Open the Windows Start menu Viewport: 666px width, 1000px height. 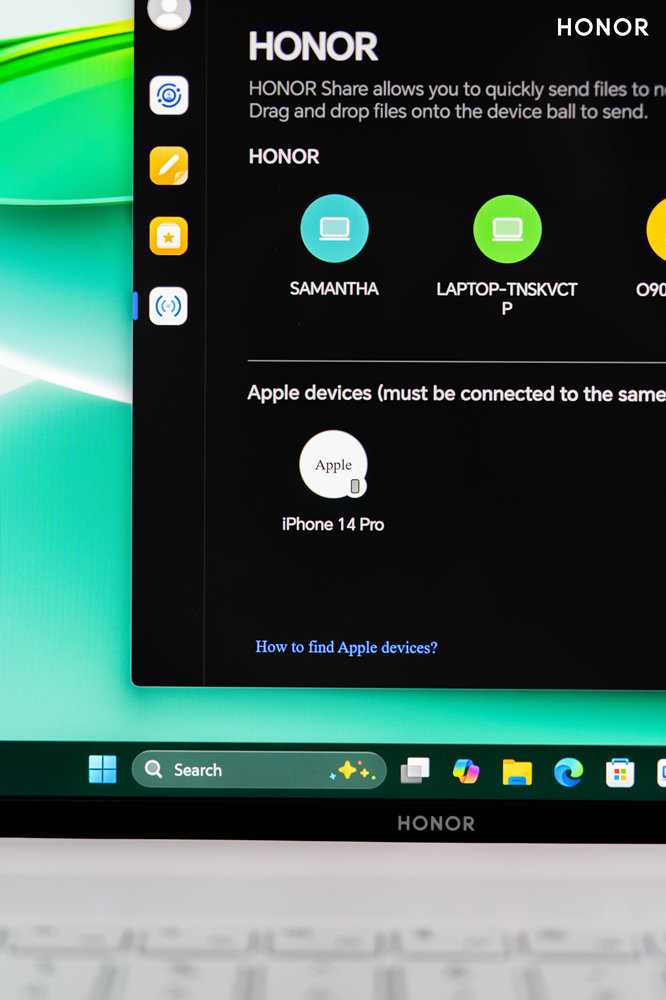pyautogui.click(x=103, y=769)
